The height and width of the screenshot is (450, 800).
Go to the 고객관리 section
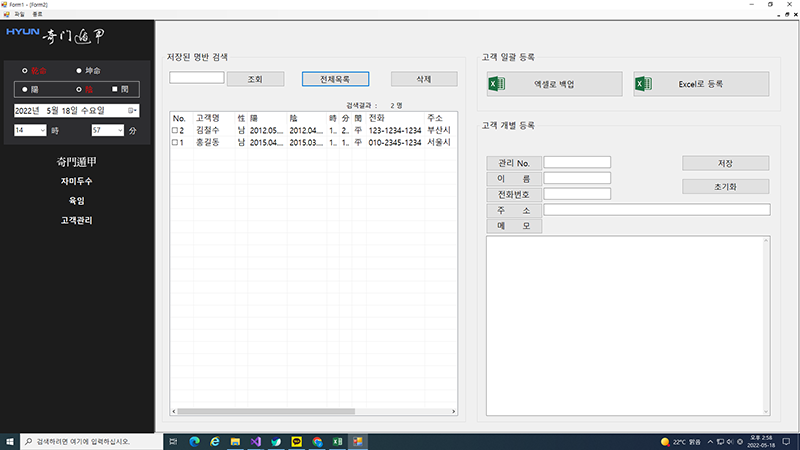(x=77, y=220)
